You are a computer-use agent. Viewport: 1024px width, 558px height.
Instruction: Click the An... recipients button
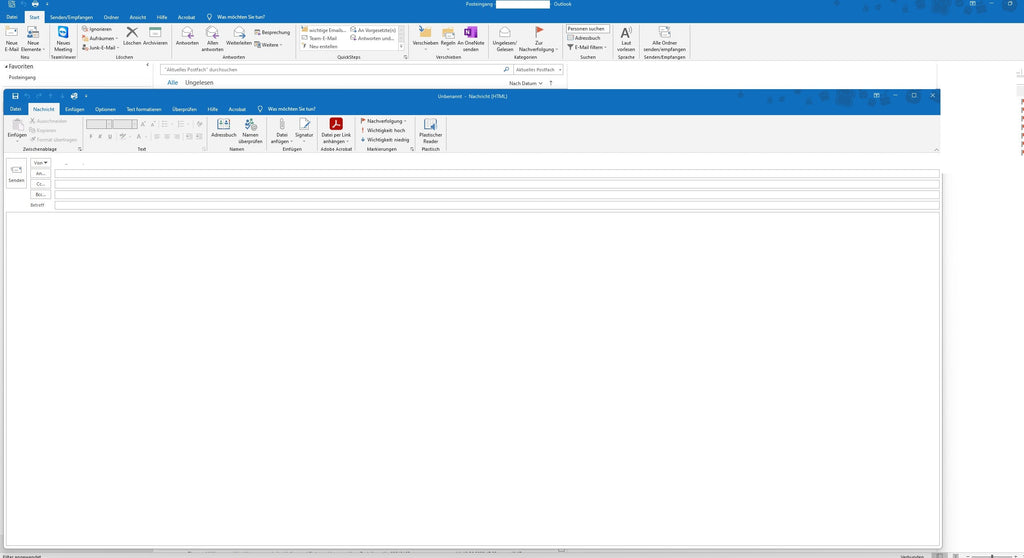40,173
